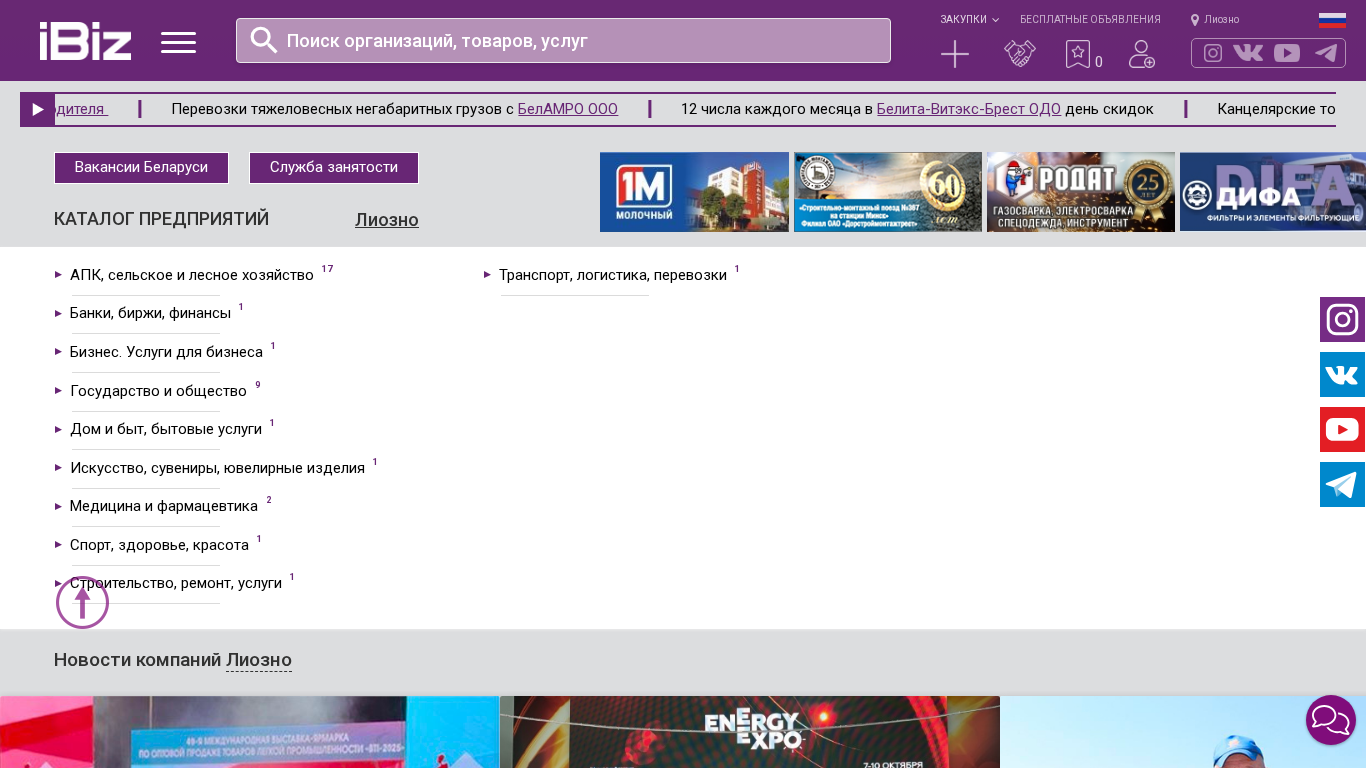Viewport: 1366px width, 768px height.
Task: Change city via Лиозно catalog link
Action: [x=386, y=220]
